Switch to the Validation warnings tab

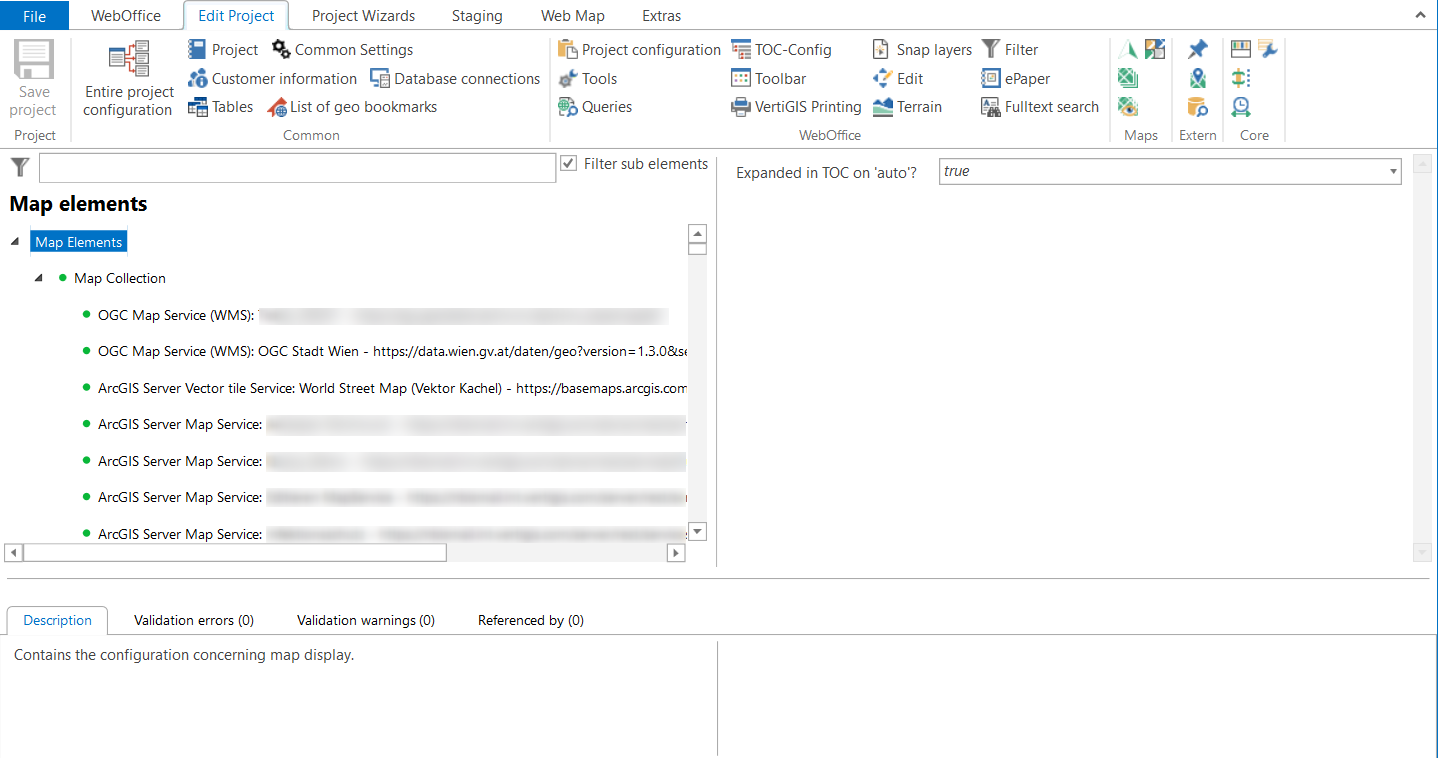pos(365,620)
